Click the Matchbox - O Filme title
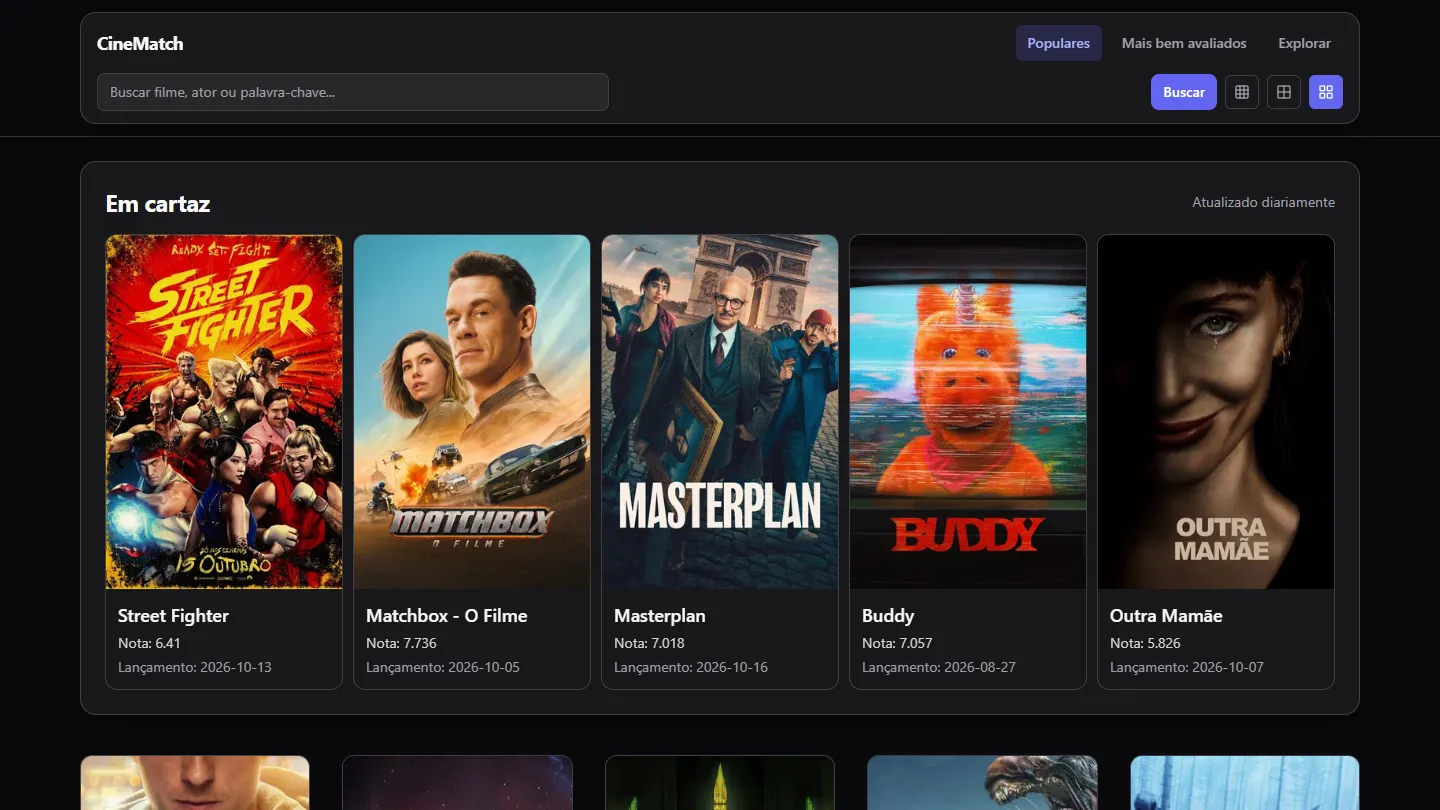Image resolution: width=1440 pixels, height=810 pixels. click(447, 616)
